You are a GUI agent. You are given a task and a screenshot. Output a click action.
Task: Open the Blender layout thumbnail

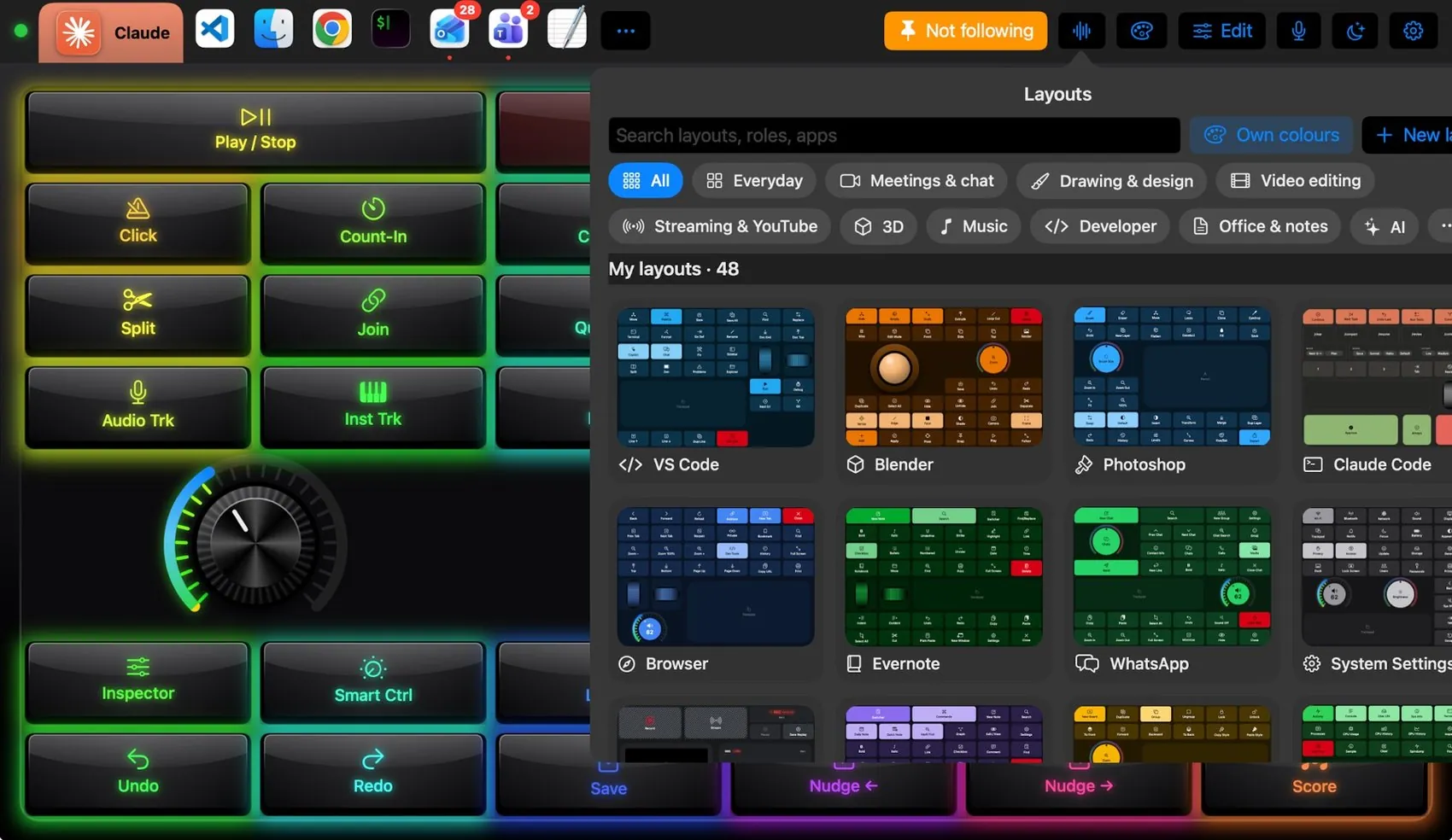click(943, 377)
